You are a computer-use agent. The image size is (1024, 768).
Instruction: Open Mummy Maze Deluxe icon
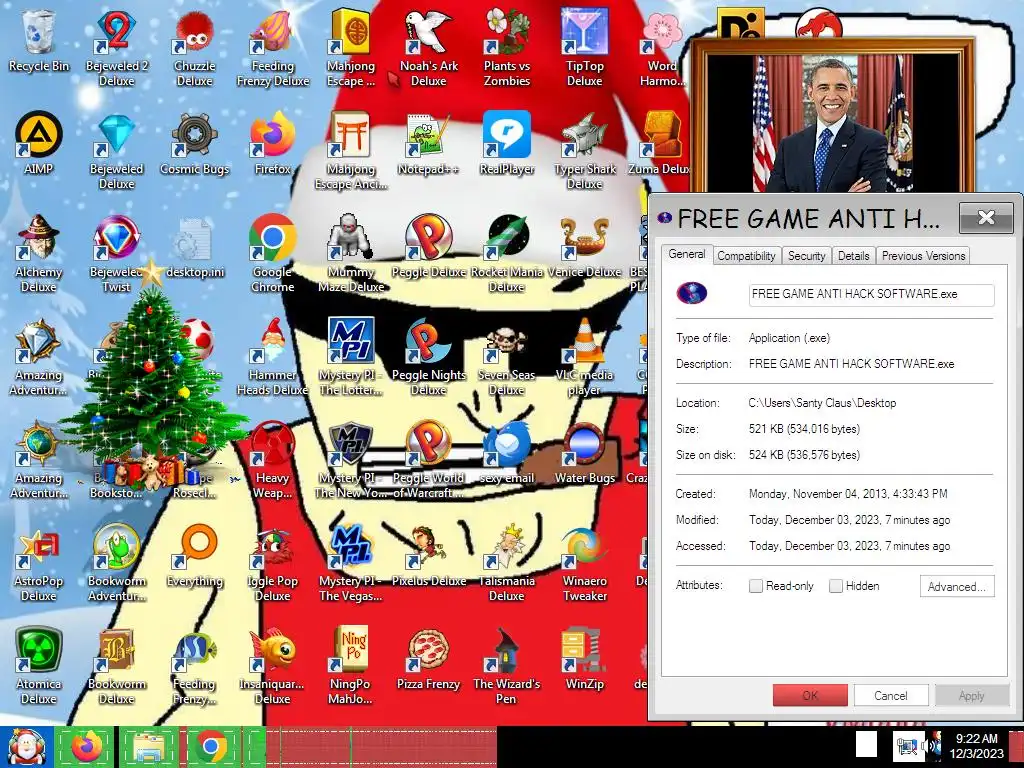351,253
